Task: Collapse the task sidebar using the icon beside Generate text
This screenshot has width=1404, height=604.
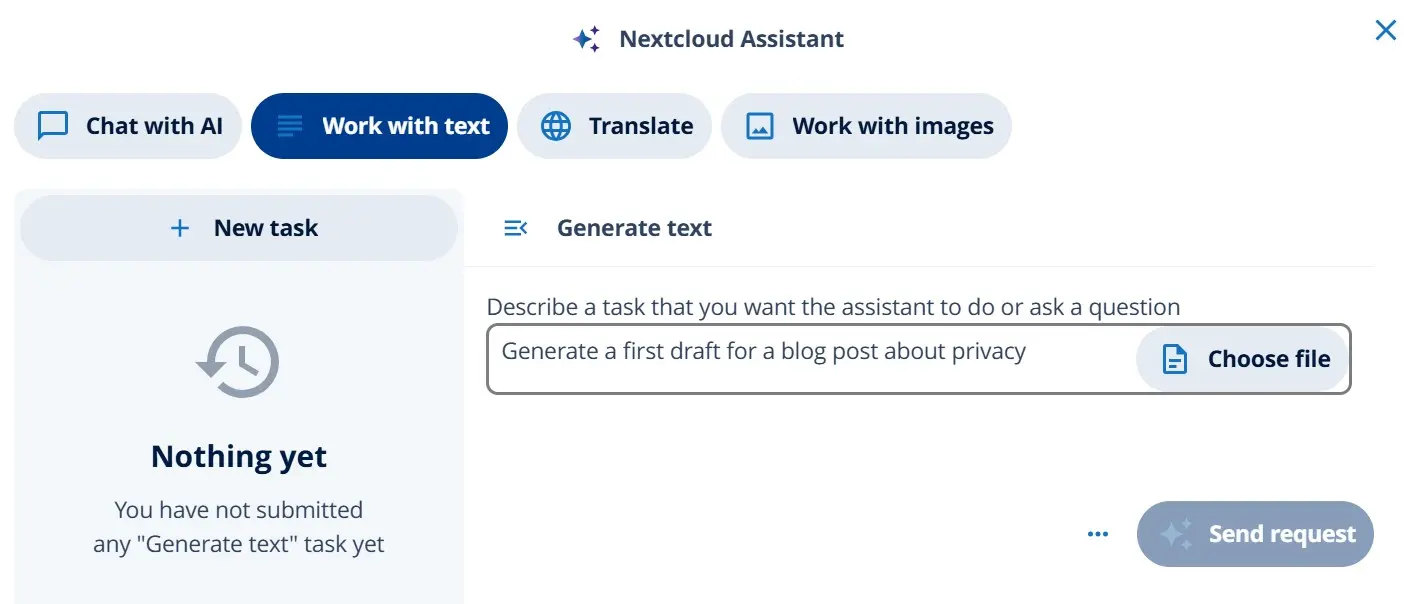Action: point(515,227)
